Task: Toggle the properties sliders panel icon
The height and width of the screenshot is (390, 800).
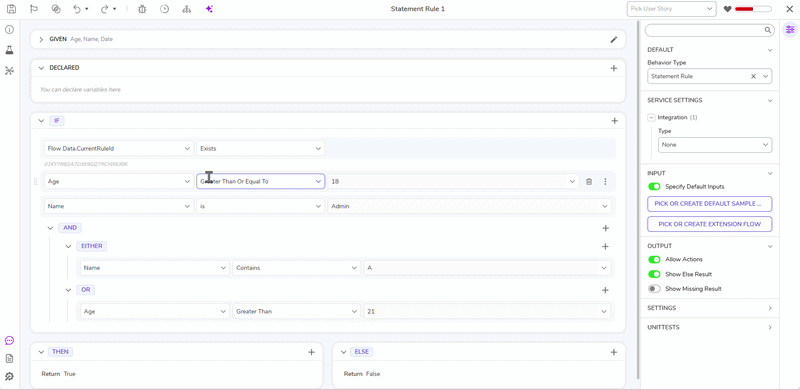Action: pyautogui.click(x=790, y=30)
